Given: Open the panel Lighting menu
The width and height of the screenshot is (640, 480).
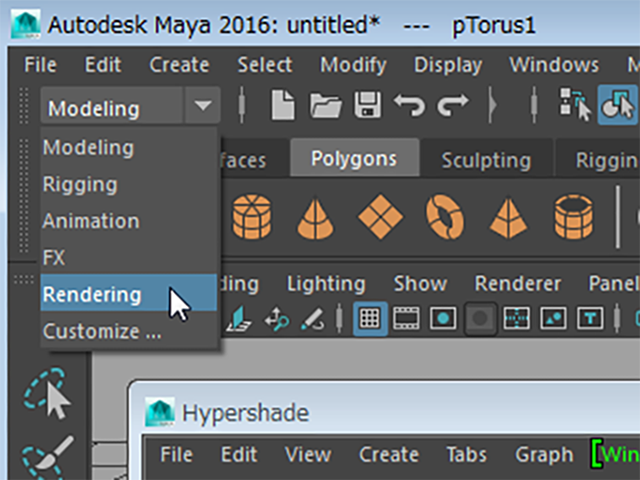Looking at the screenshot, I should (x=326, y=284).
